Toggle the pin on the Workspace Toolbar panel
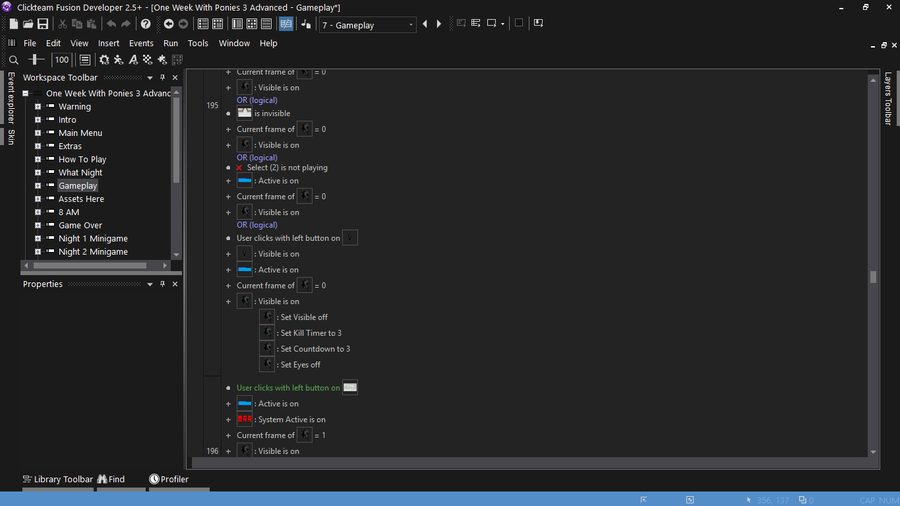The height and width of the screenshot is (506, 900). tap(162, 77)
